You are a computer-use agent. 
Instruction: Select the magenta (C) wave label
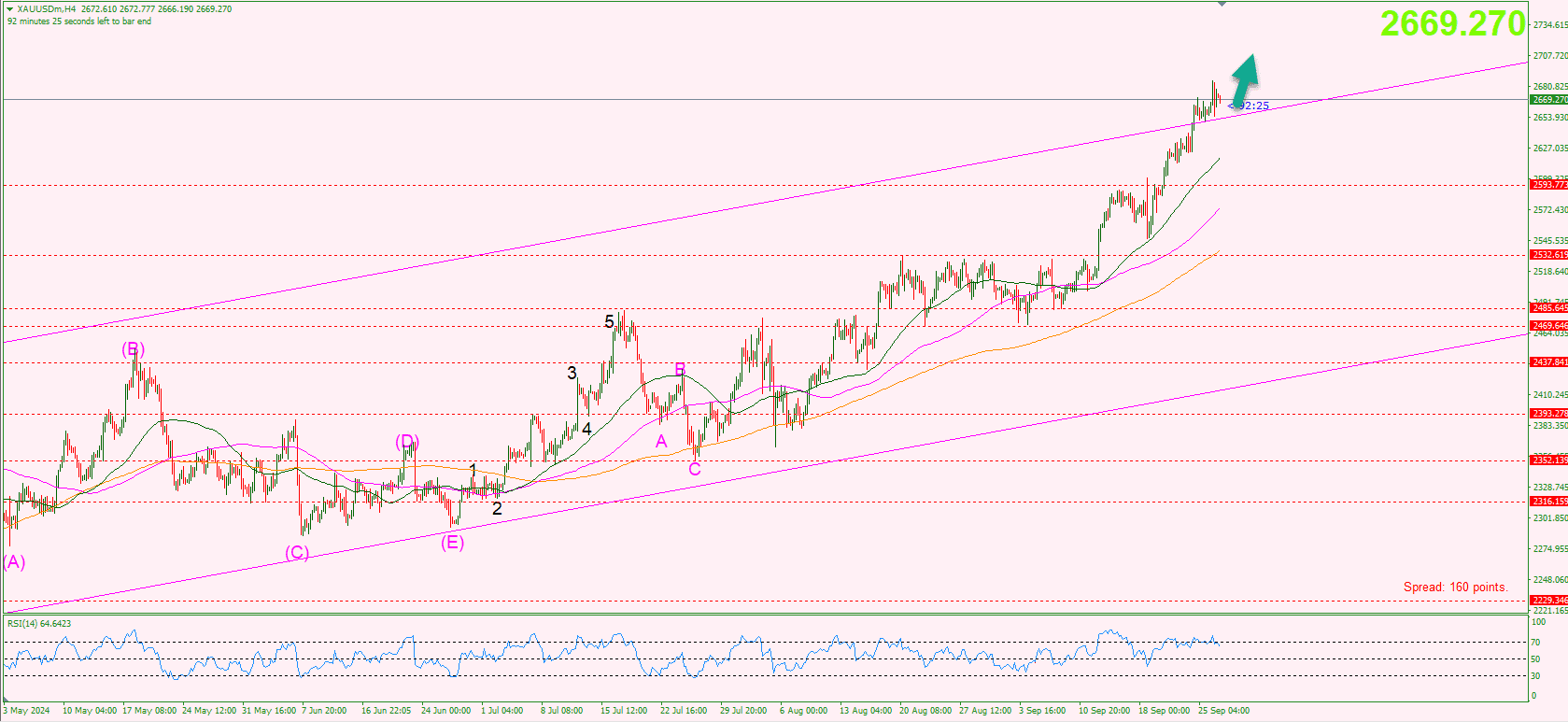297,553
